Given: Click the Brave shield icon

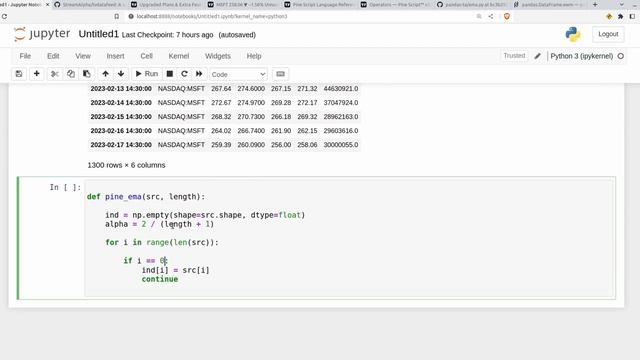Looking at the screenshot, I should pyautogui.click(x=507, y=16).
